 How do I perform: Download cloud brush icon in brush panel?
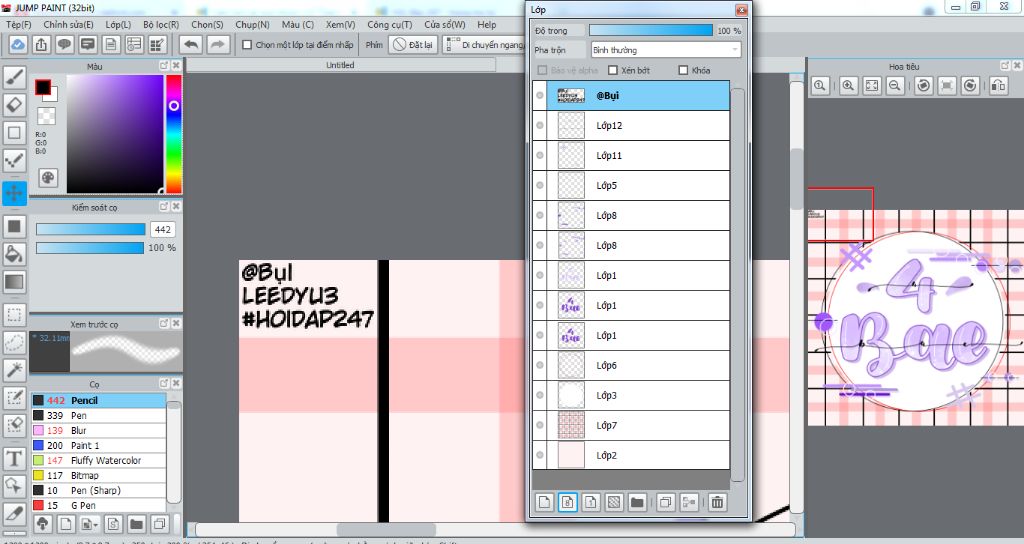point(42,524)
